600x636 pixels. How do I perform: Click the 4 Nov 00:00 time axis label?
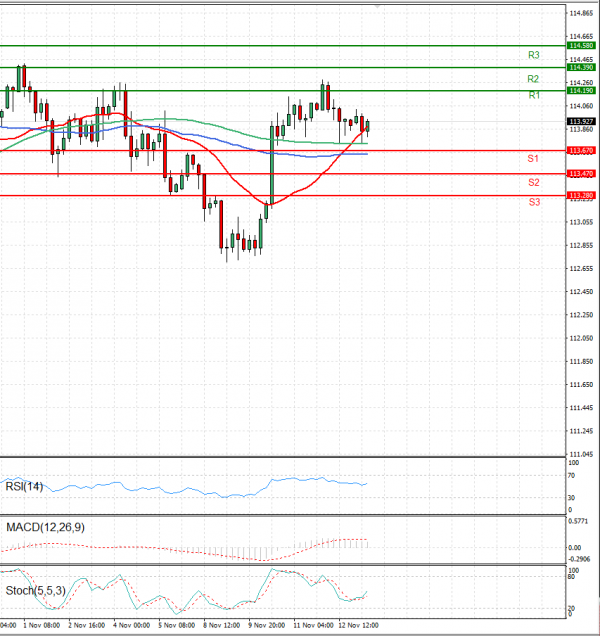tap(131, 624)
